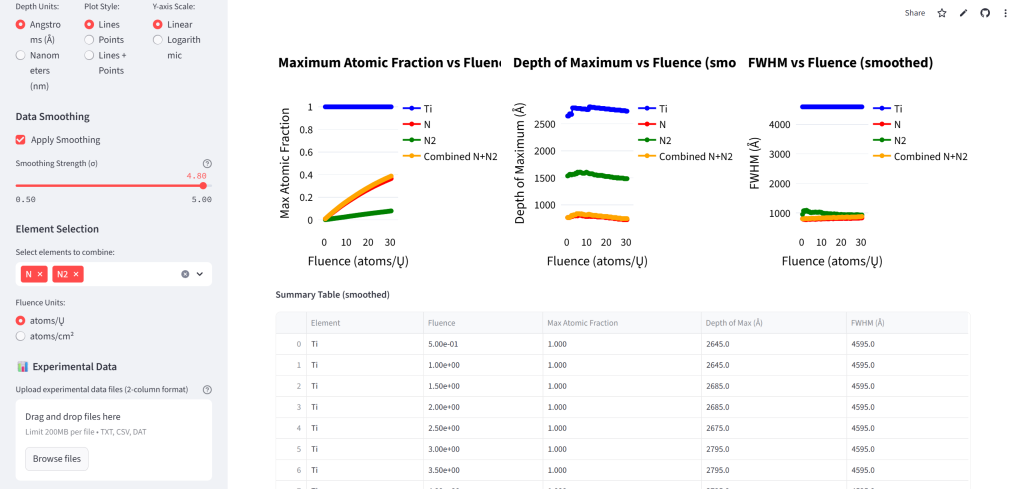Remove the N2 tag from element selection
This screenshot has width=1024, height=489.
77,274
